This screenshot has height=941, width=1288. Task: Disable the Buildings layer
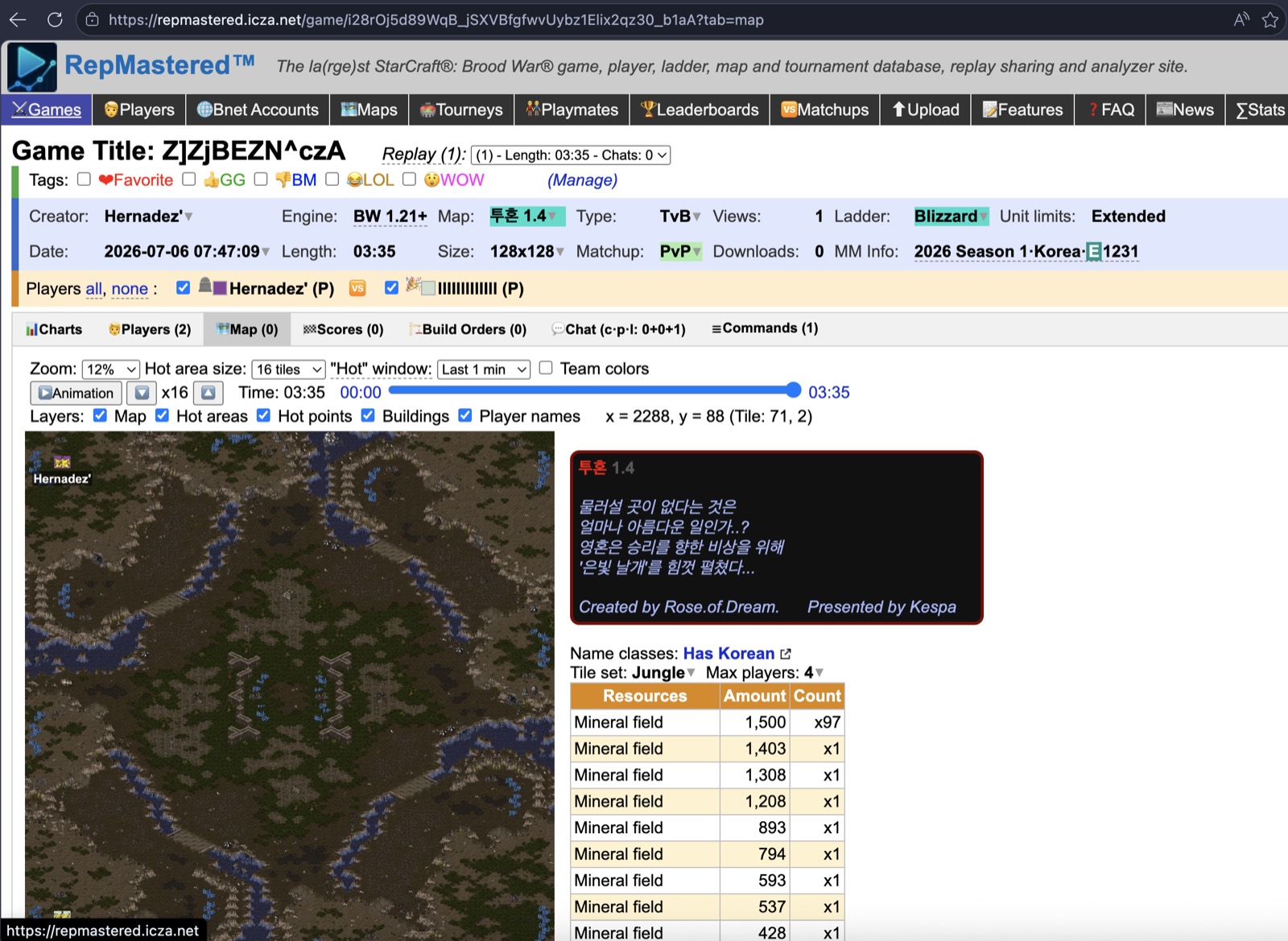(x=368, y=415)
